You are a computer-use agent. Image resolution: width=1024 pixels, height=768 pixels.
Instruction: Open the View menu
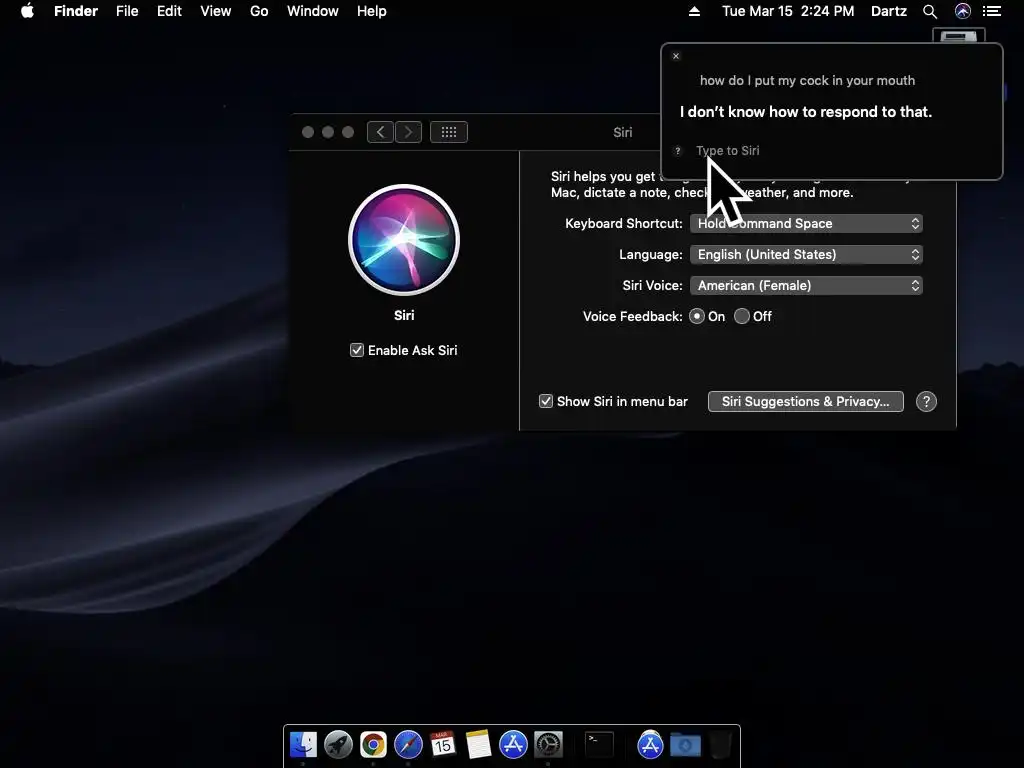pos(216,11)
